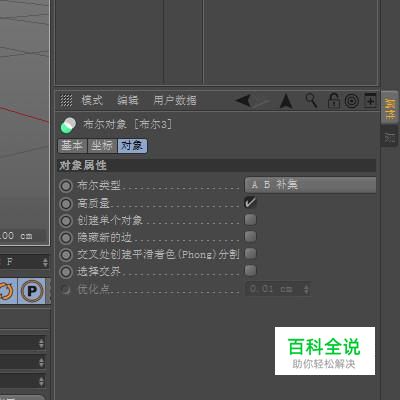Switch to the 坐标 tab
Screen dimensions: 400x400
tap(102, 146)
